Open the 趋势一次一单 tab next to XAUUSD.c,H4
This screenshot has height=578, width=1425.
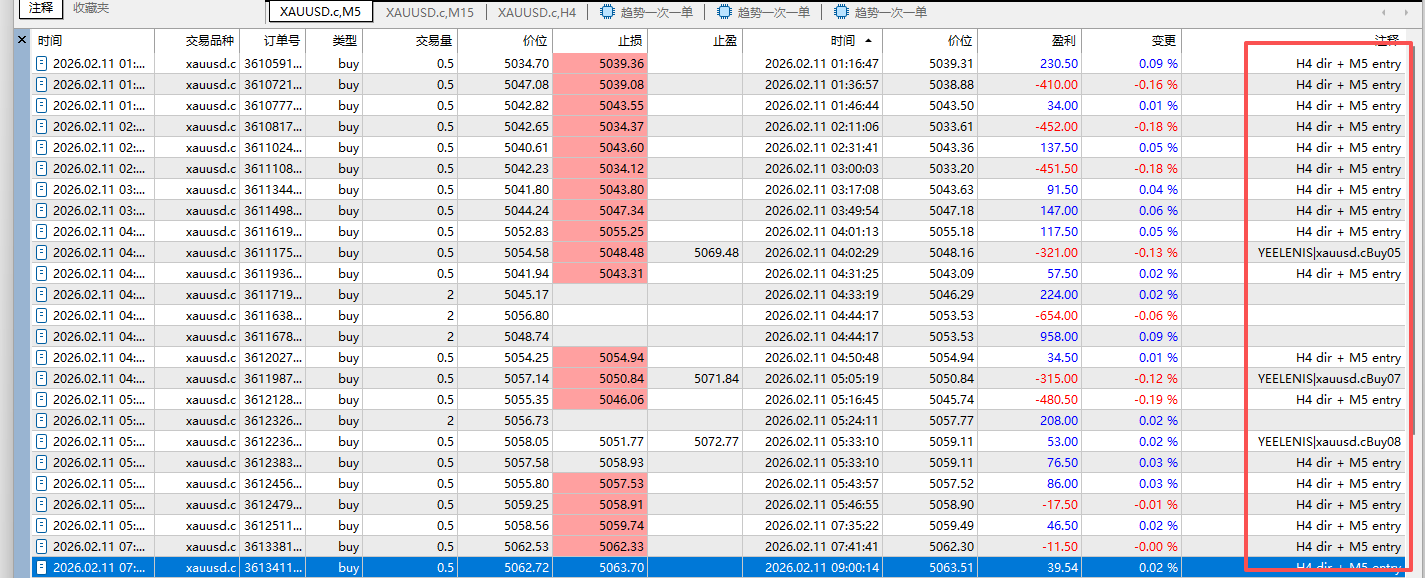pyautogui.click(x=646, y=12)
